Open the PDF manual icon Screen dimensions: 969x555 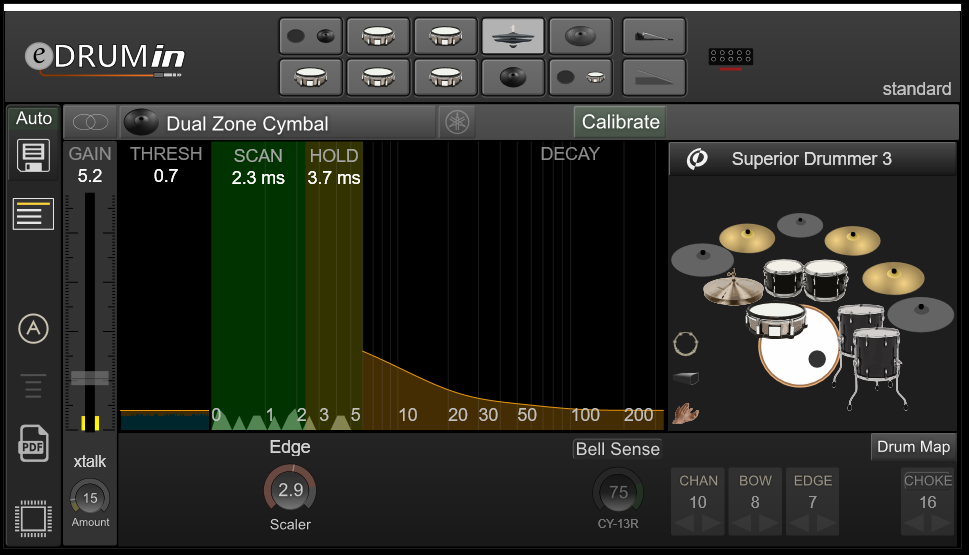[x=33, y=443]
